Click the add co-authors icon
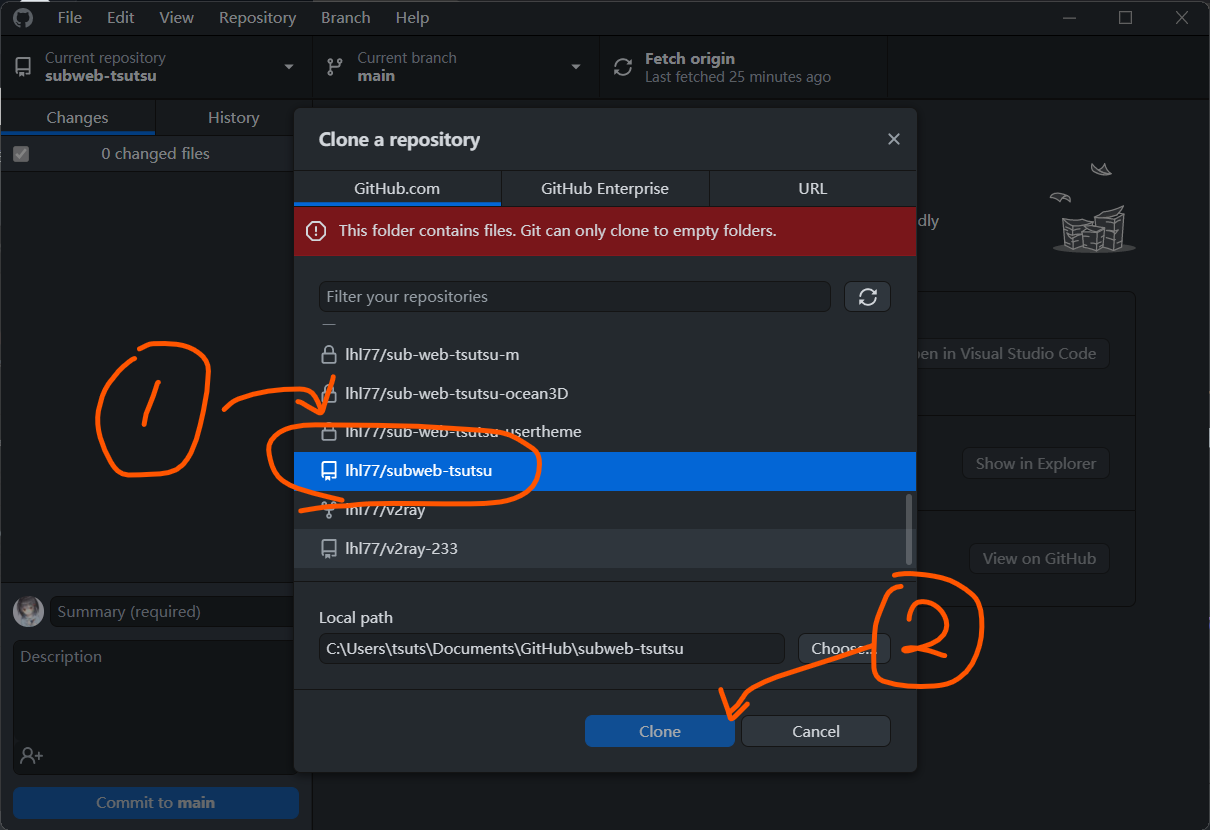The height and width of the screenshot is (830, 1210). point(31,755)
